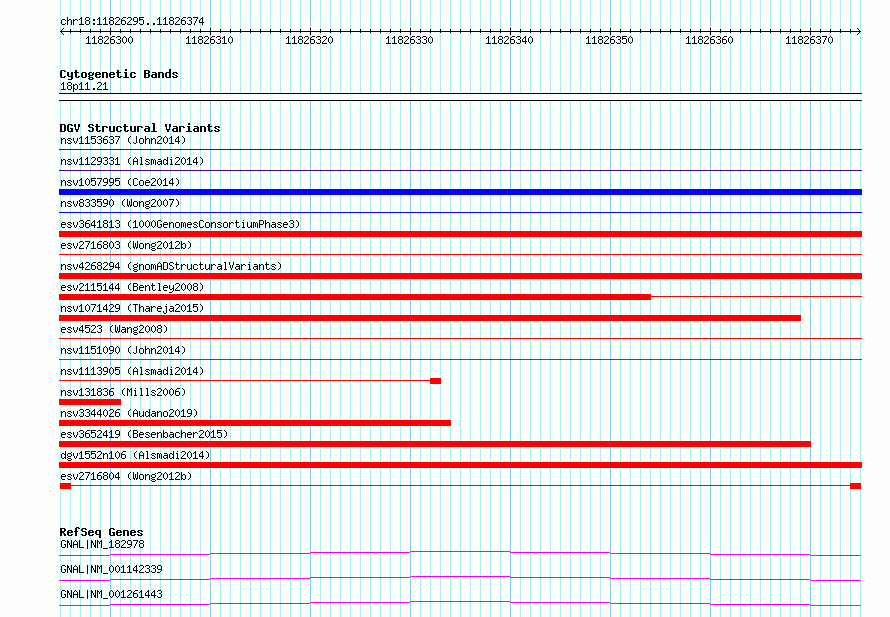Open GNAL|NM_001261443 transcript label
Image resolution: width=890 pixels, height=617 pixels.
(x=111, y=594)
